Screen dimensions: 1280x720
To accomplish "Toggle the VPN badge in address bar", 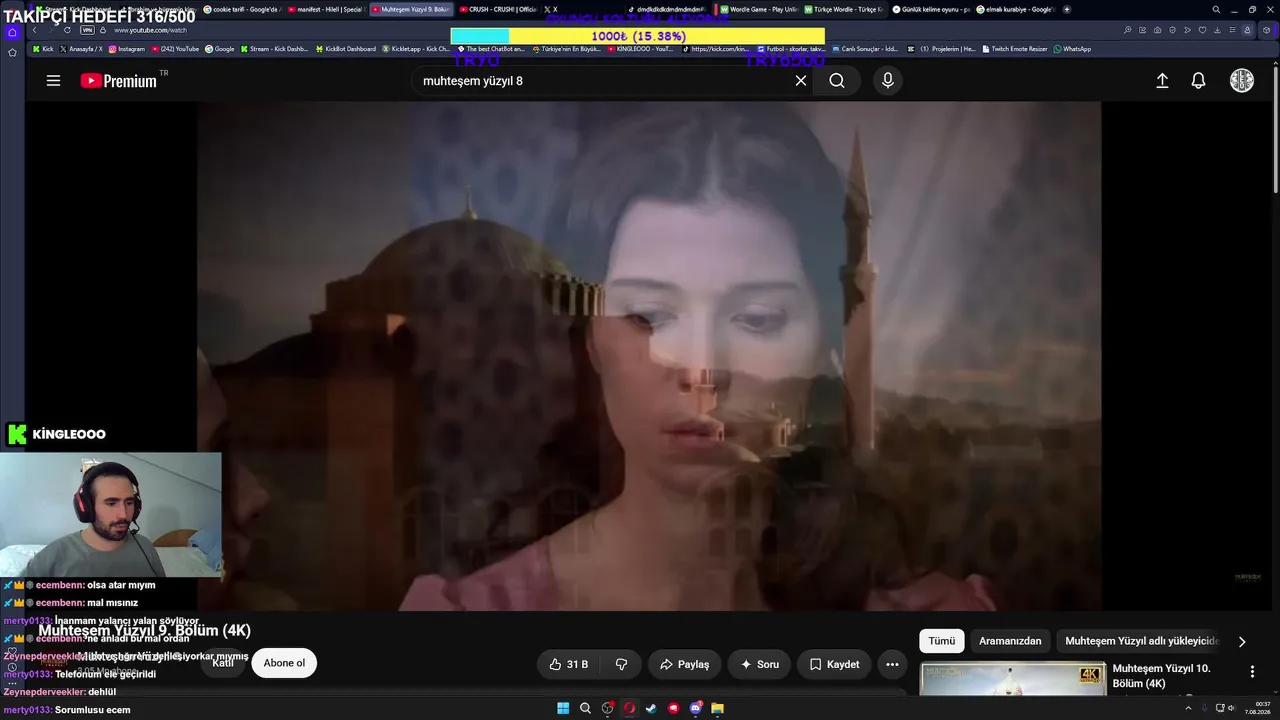I will 87,30.
